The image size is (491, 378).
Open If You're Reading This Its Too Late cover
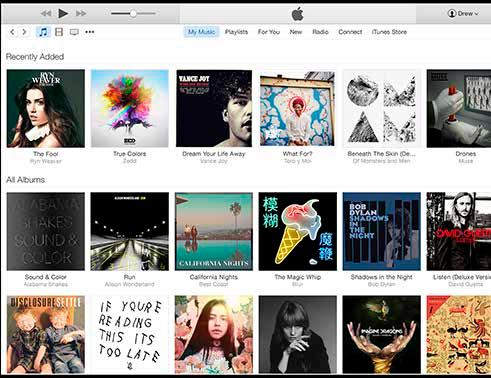130,335
